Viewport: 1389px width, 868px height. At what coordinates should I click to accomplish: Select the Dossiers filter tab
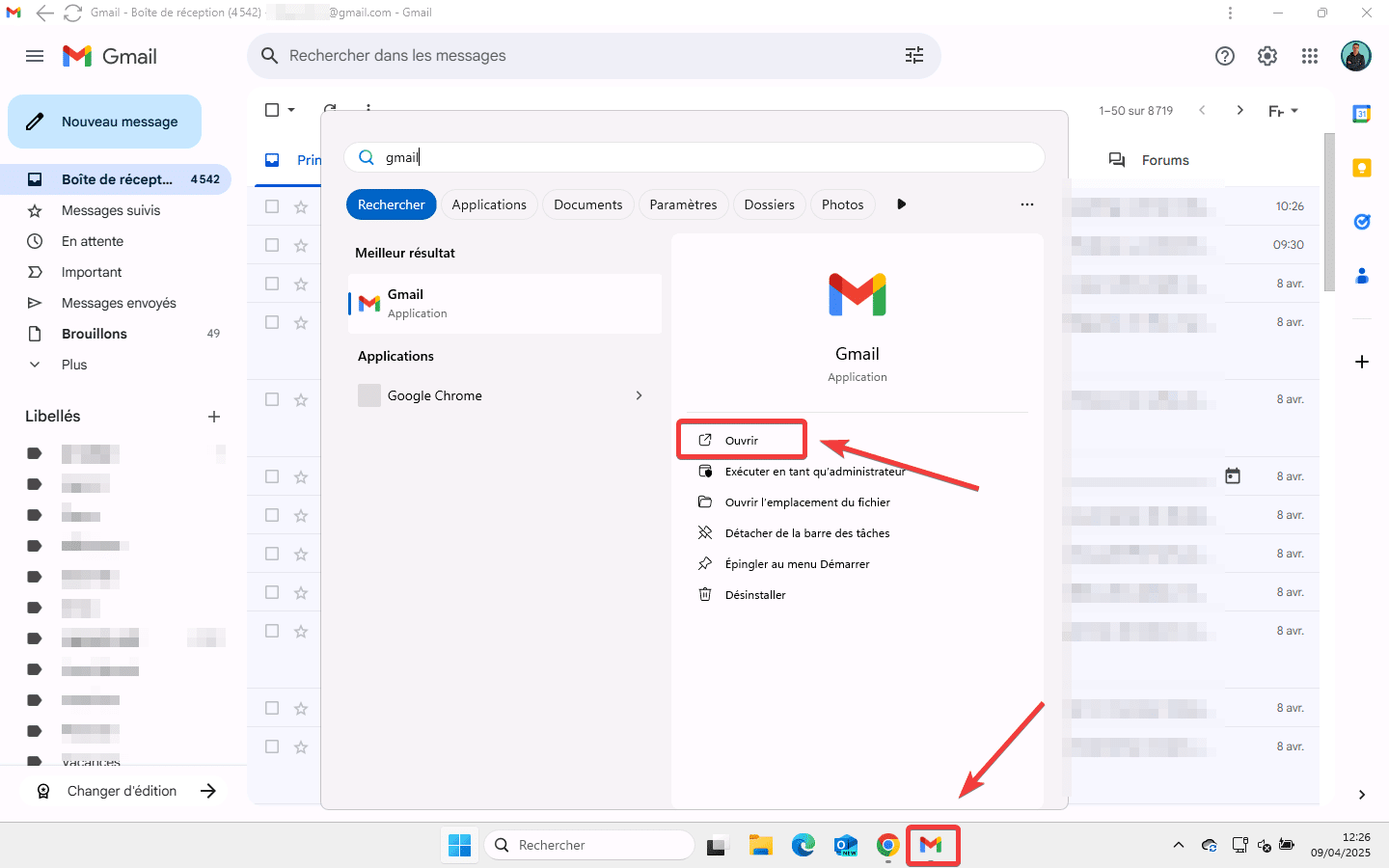coord(770,204)
